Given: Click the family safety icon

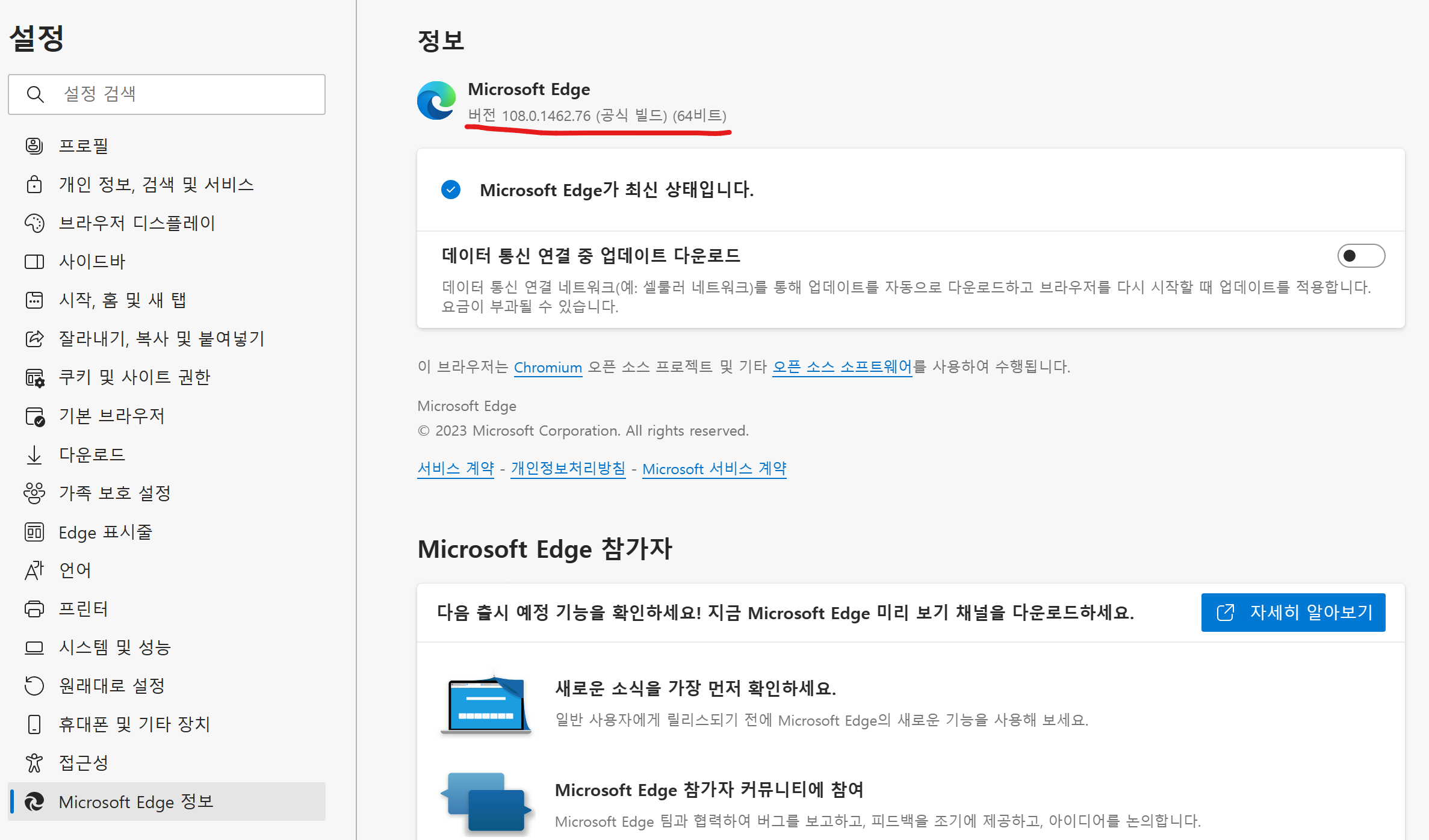Looking at the screenshot, I should [x=34, y=493].
